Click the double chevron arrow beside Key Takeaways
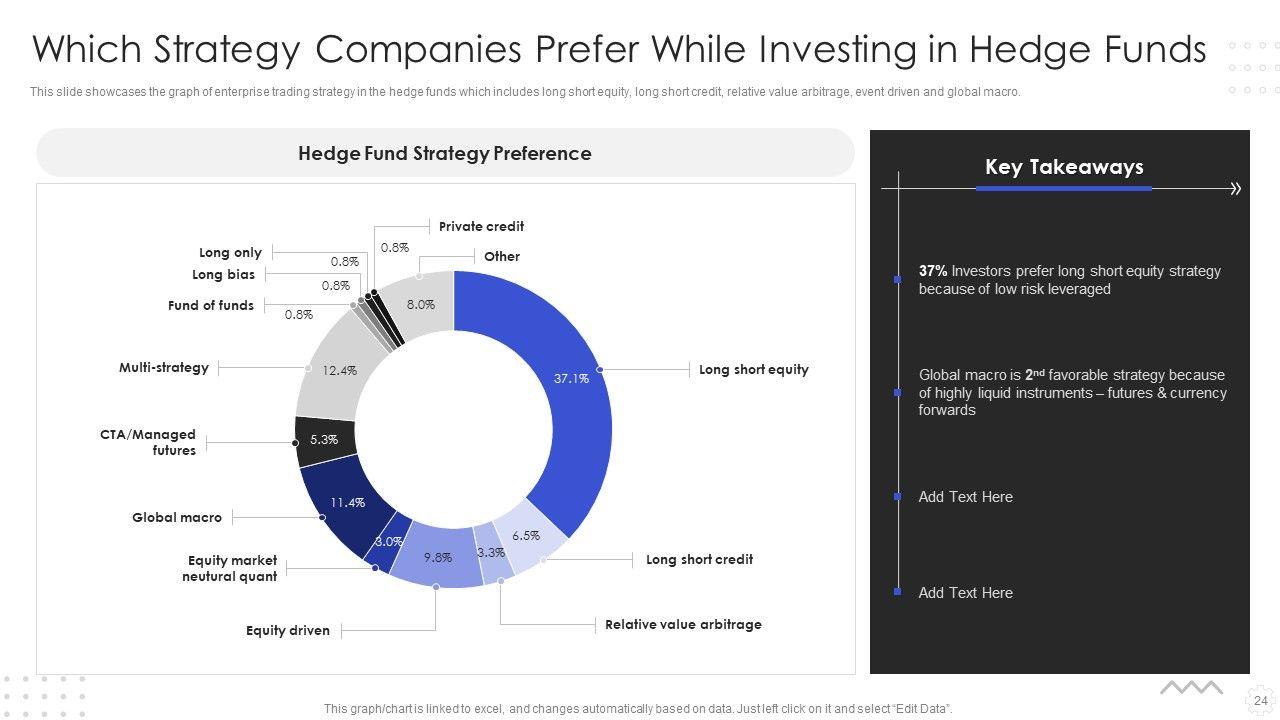1280x720 pixels. click(1236, 188)
